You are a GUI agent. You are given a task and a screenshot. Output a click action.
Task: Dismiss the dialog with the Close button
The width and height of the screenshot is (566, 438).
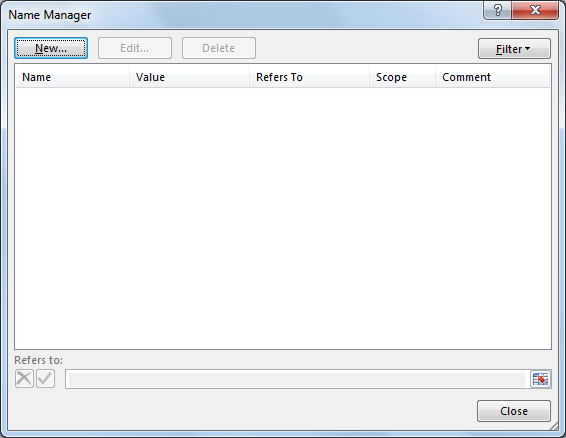pyautogui.click(x=514, y=411)
